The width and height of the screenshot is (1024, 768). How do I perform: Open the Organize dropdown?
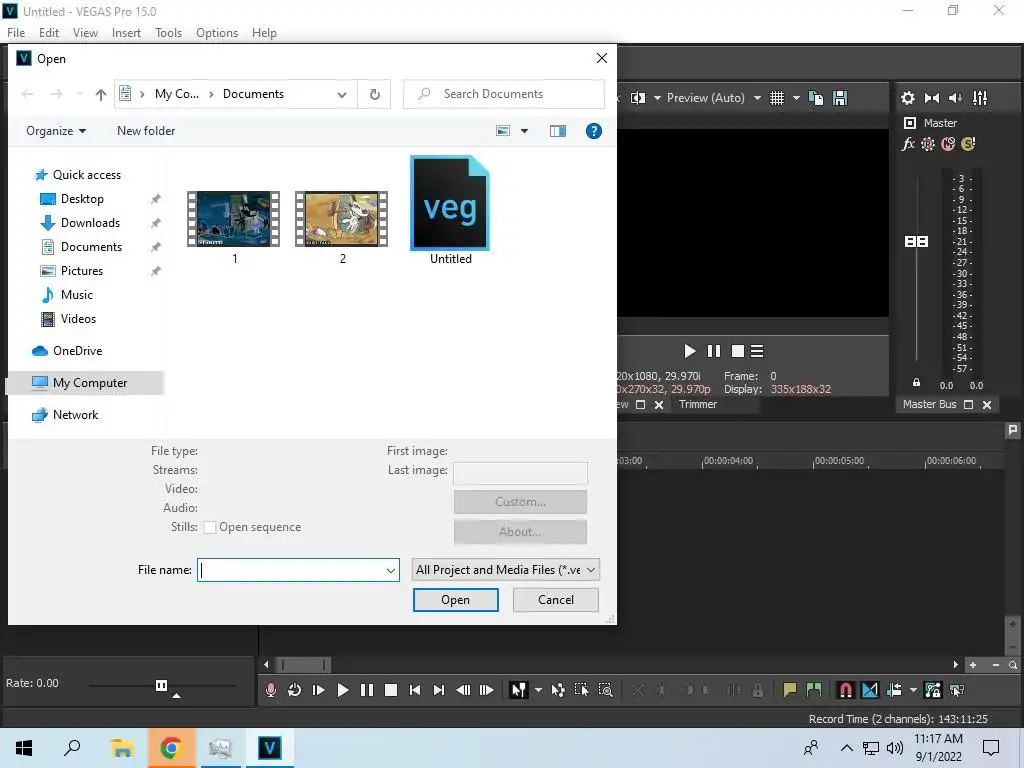coord(56,131)
